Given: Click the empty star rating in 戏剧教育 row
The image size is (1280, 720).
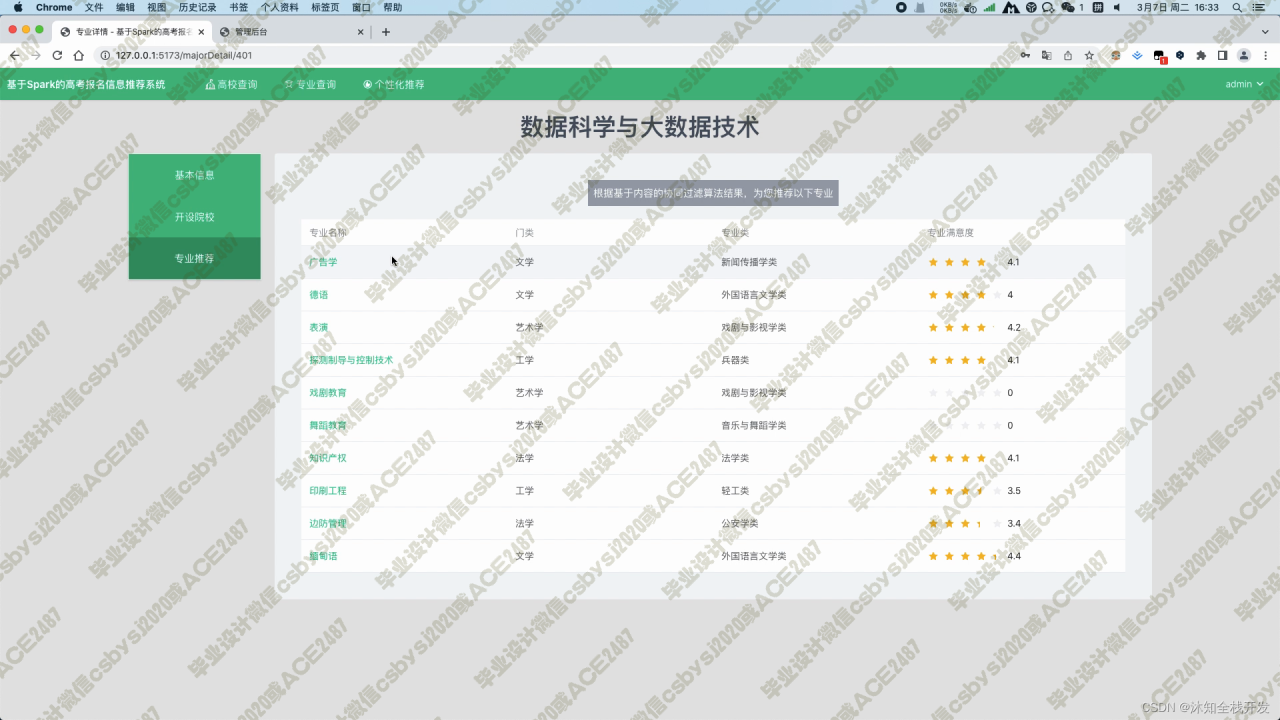Looking at the screenshot, I should [x=964, y=393].
